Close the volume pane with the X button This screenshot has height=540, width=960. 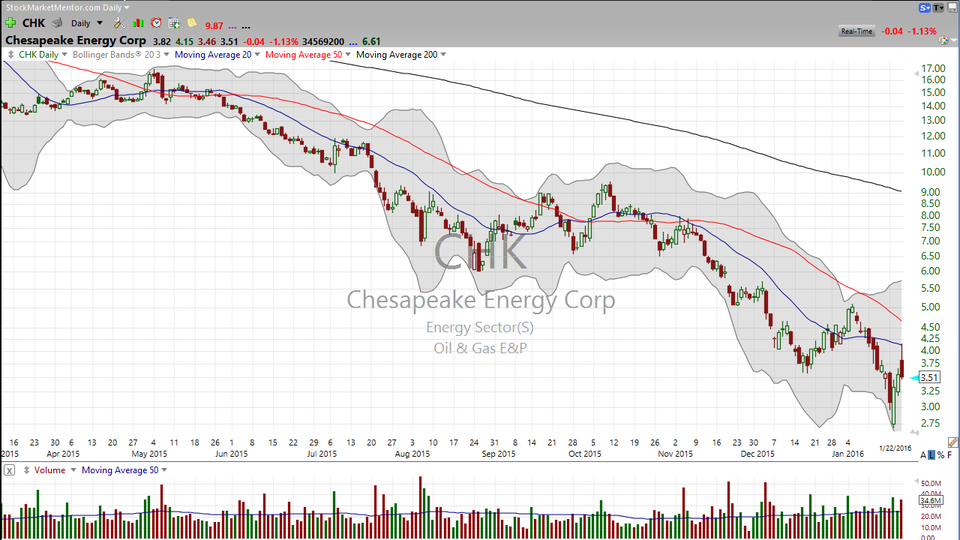pos(9,470)
